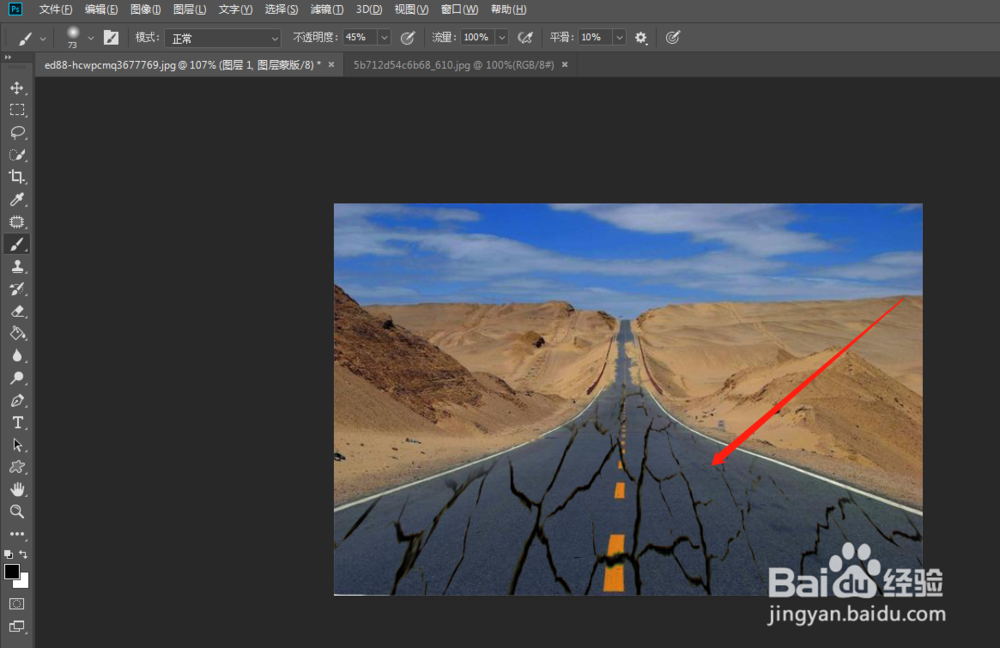
Task: Expand the opacity 45% slider arrow
Action: point(384,38)
